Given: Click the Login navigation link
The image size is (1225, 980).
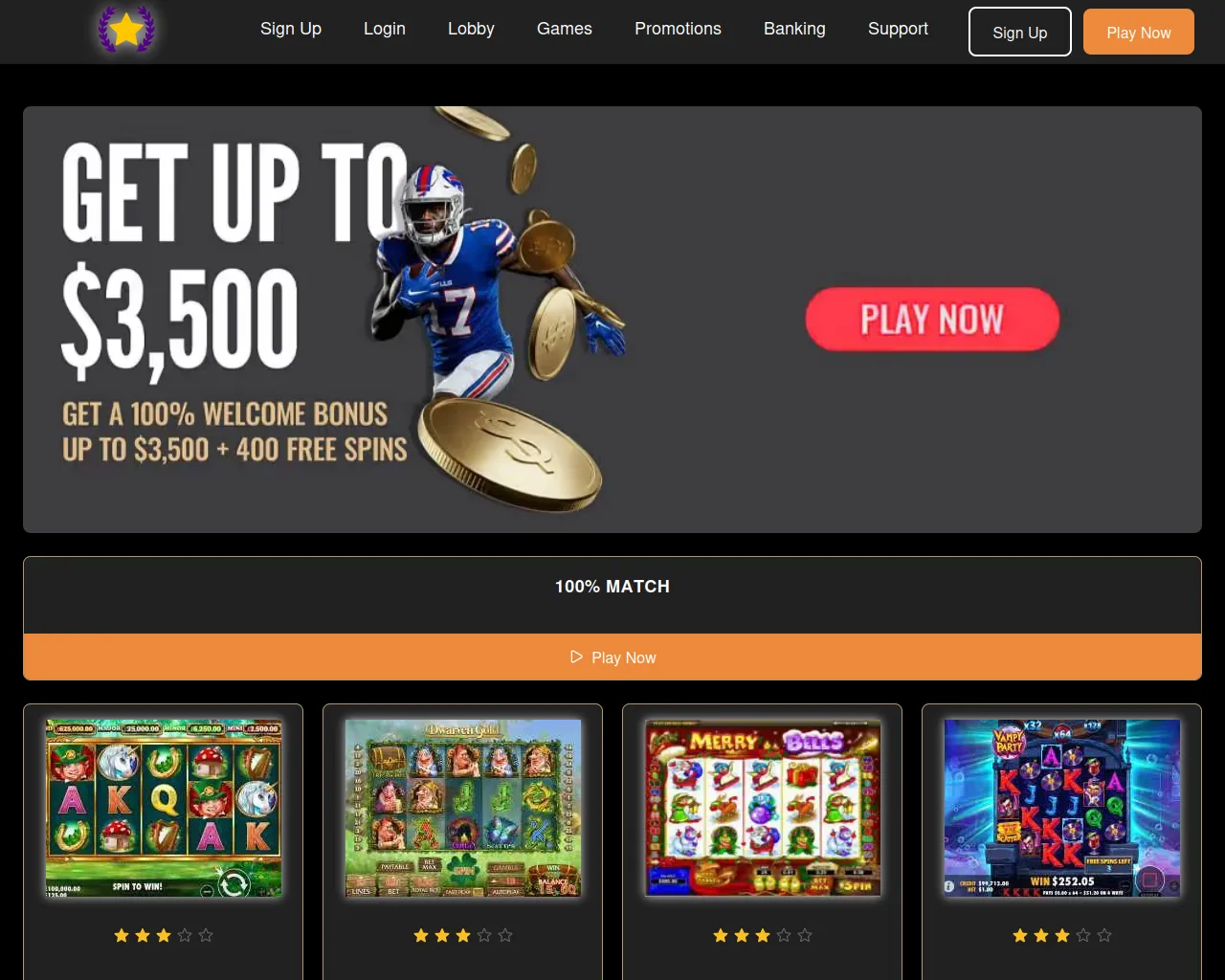Looking at the screenshot, I should [385, 29].
